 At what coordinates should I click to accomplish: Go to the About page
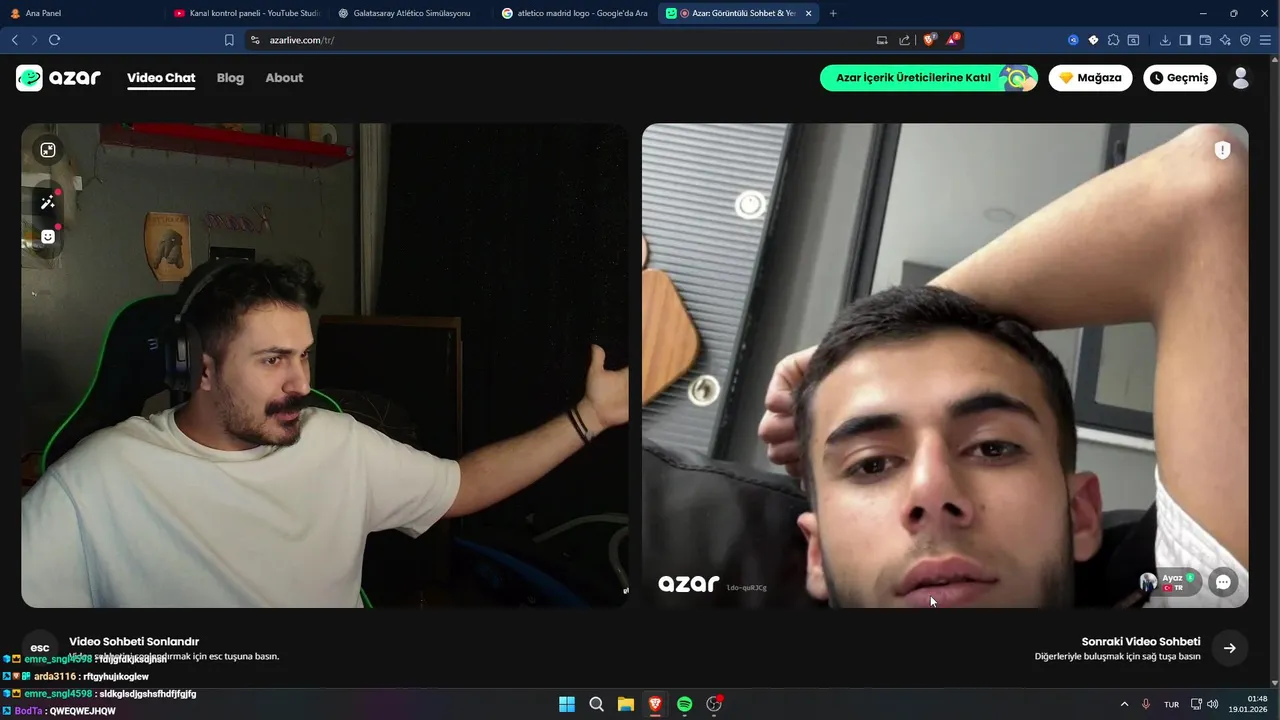point(284,78)
